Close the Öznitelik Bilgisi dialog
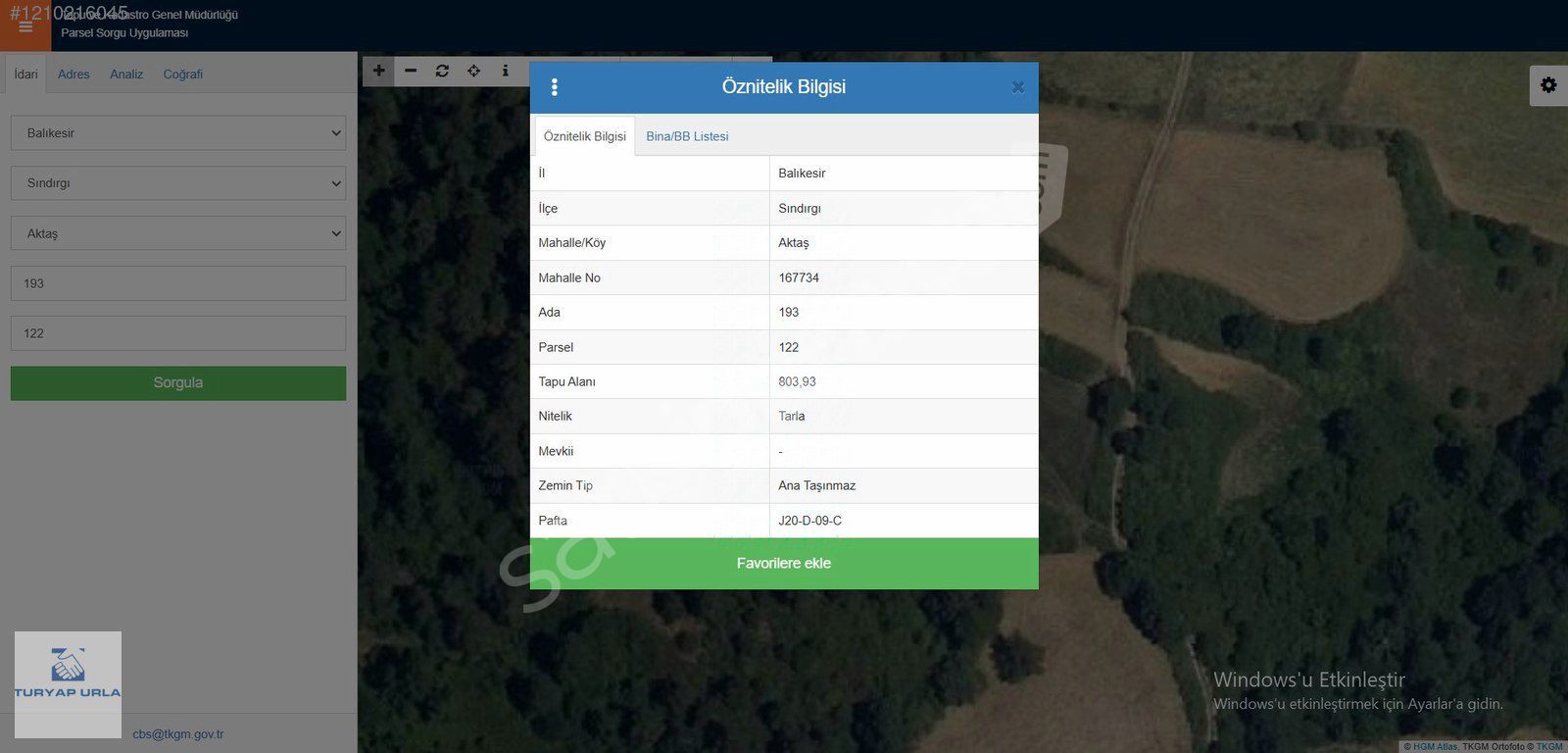Screen dimensions: 1568x753 coord(1018,87)
